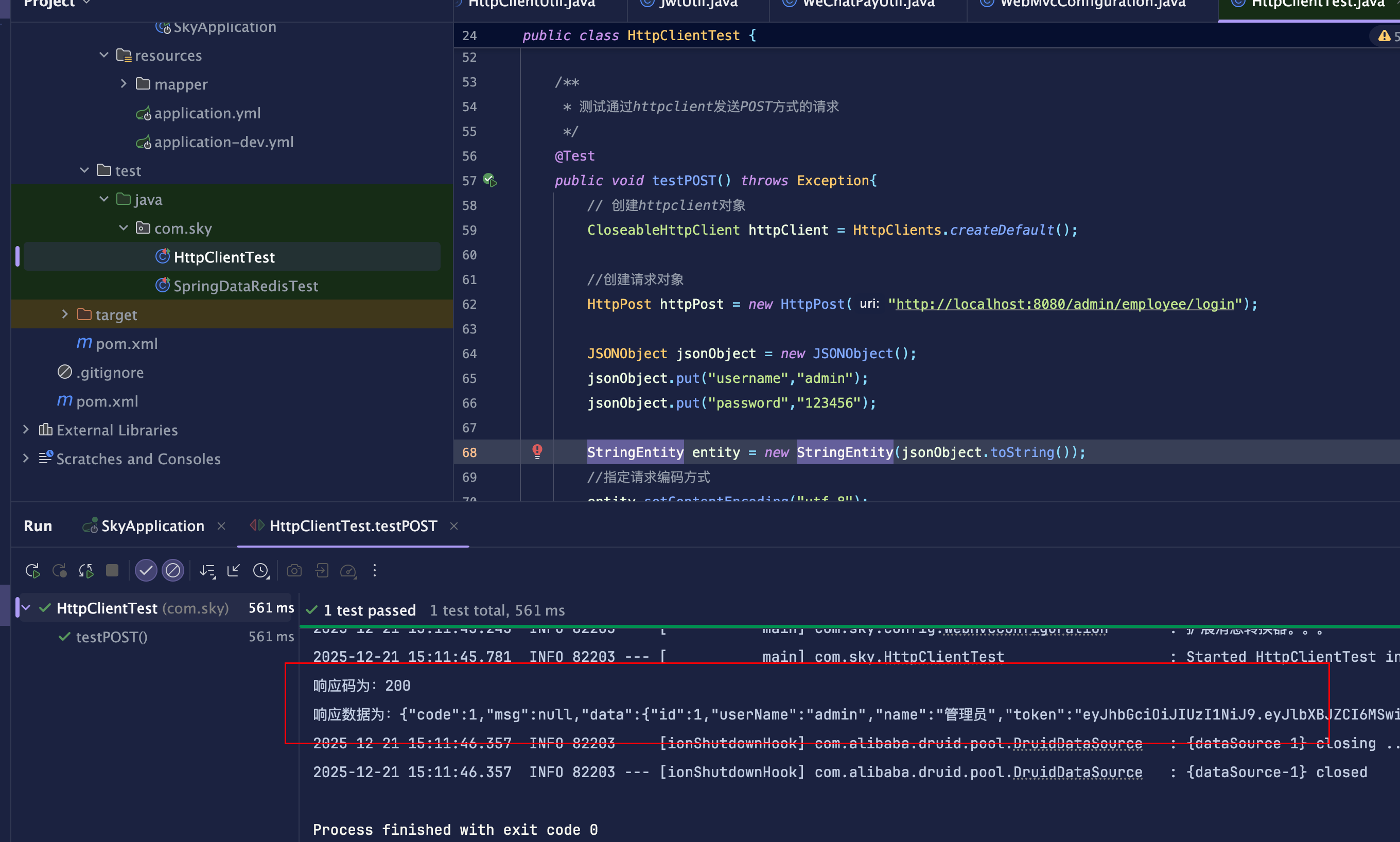Click the camera snapshot icon in run toolbar
This screenshot has width=1400, height=842.
(x=294, y=571)
